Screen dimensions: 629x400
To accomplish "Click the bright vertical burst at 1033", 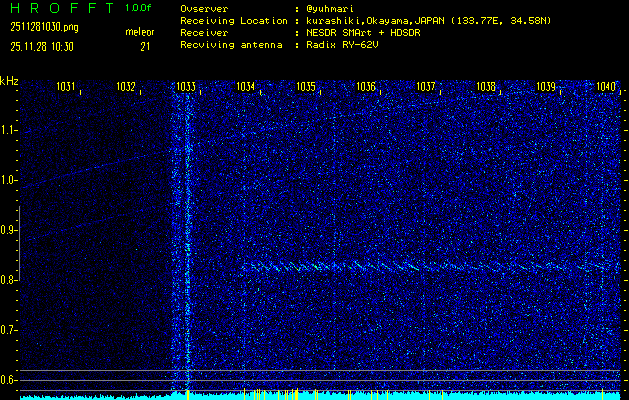I will click(187, 241).
